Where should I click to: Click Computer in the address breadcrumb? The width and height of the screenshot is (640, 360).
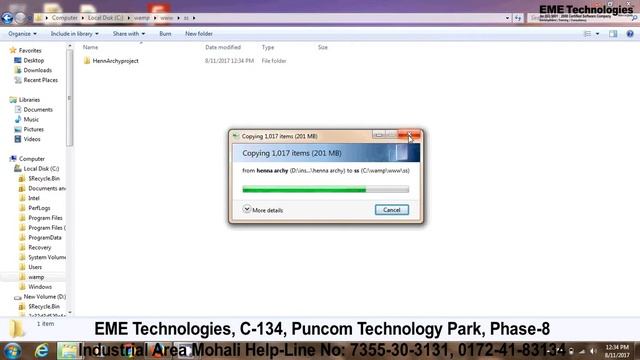pos(64,18)
